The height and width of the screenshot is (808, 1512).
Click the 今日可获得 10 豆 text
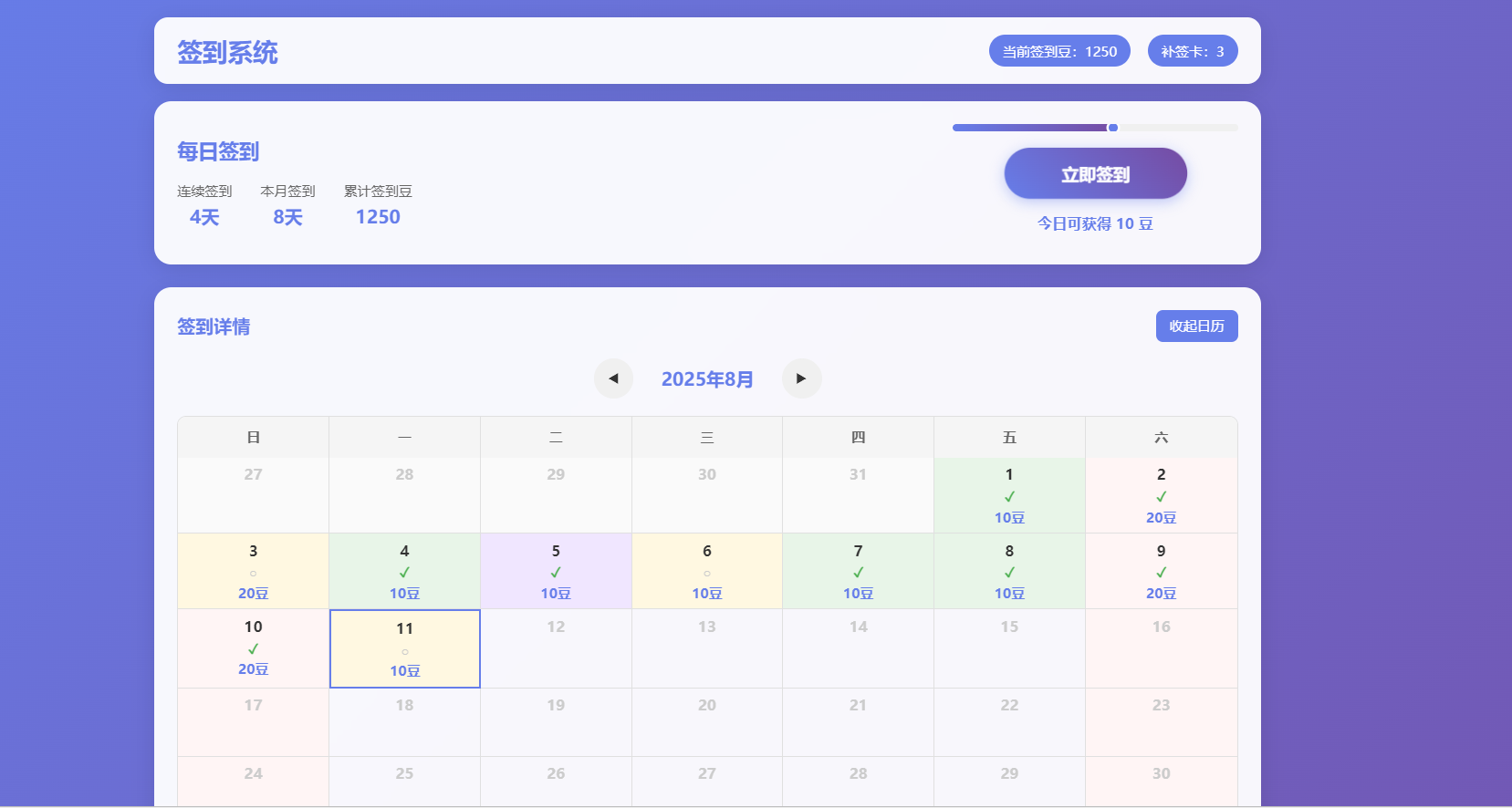pos(1095,224)
